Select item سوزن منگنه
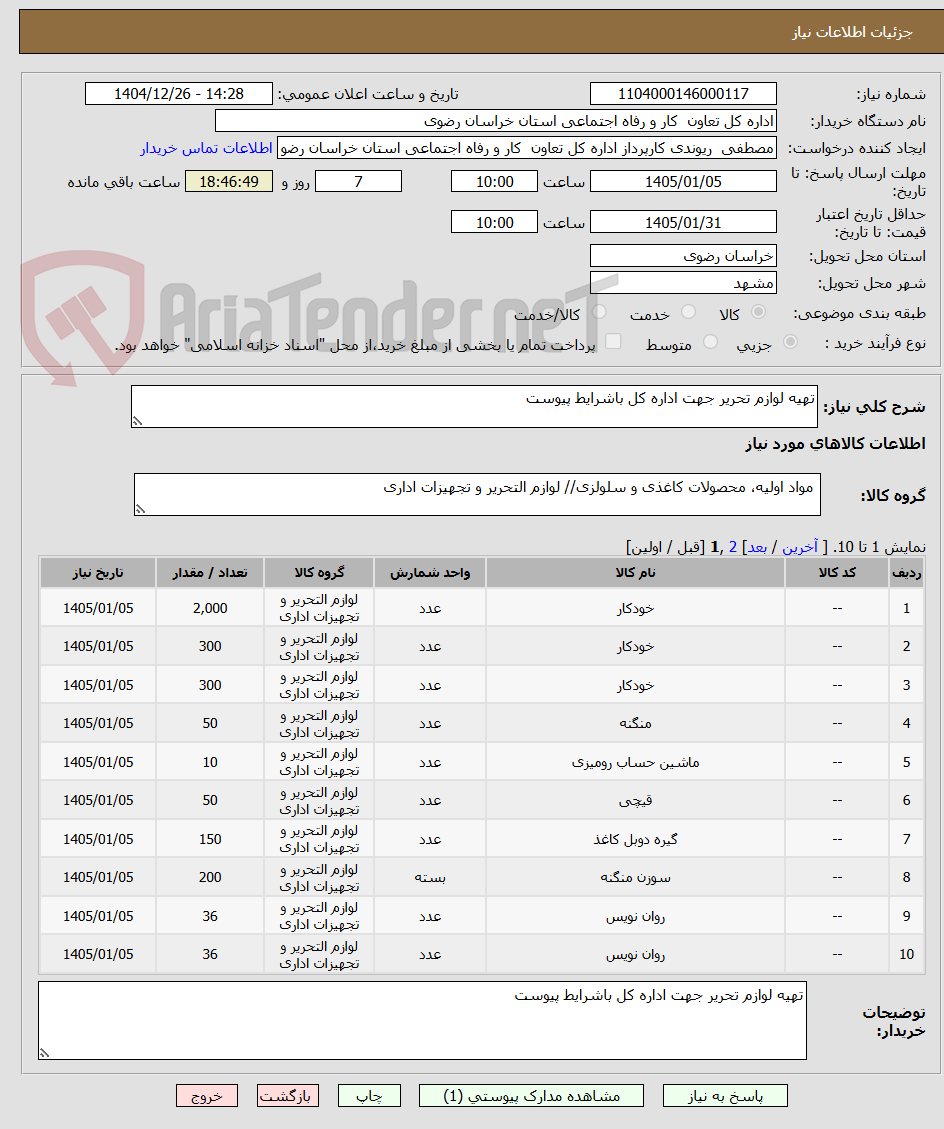 click(635, 877)
